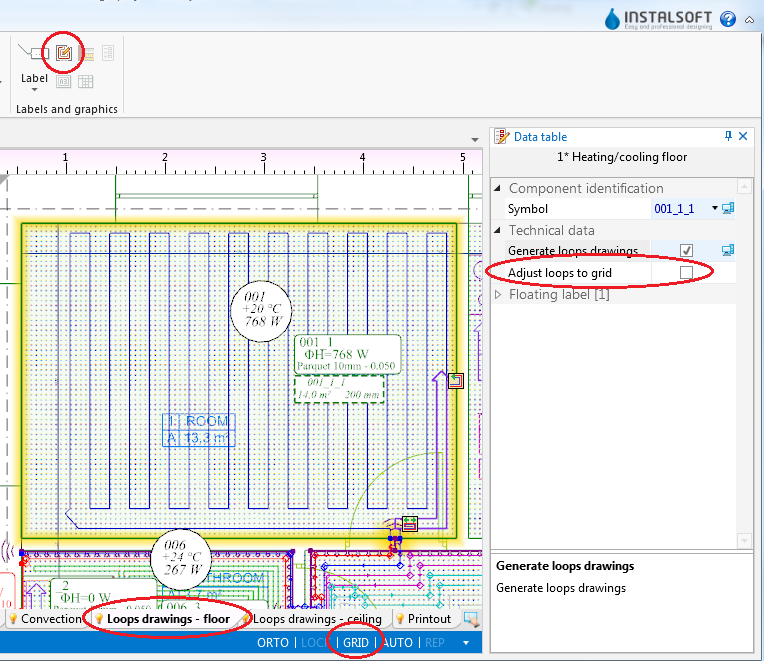This screenshot has width=764, height=661.
Task: Click the loop drawing edit icon in ribbon
Action: click(64, 52)
